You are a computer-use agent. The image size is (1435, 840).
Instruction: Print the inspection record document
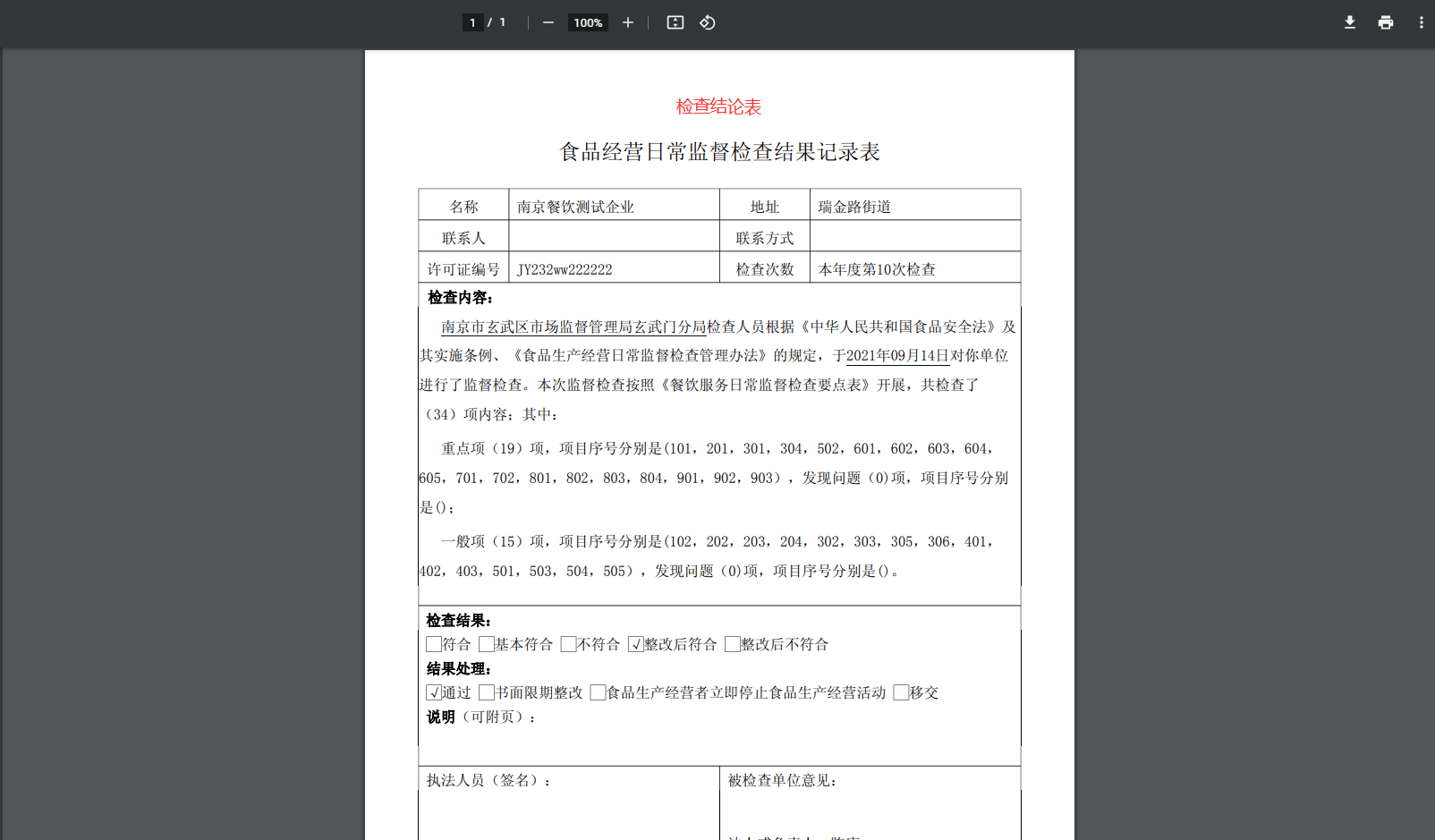1385,22
